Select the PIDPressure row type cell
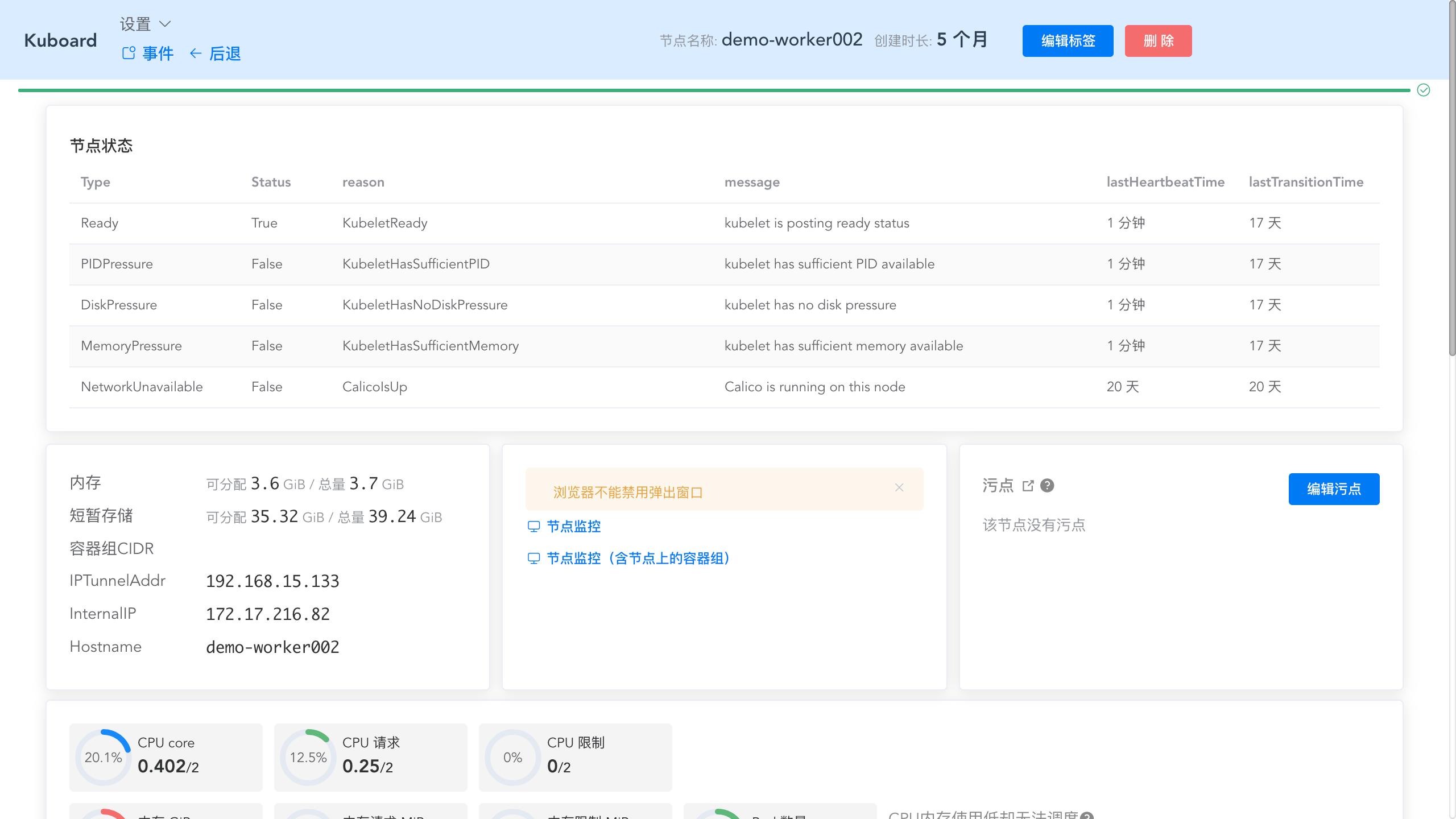 click(x=117, y=264)
